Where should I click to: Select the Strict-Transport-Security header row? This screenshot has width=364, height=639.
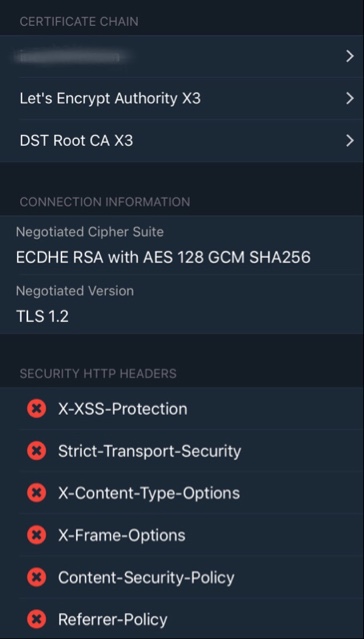click(x=182, y=451)
